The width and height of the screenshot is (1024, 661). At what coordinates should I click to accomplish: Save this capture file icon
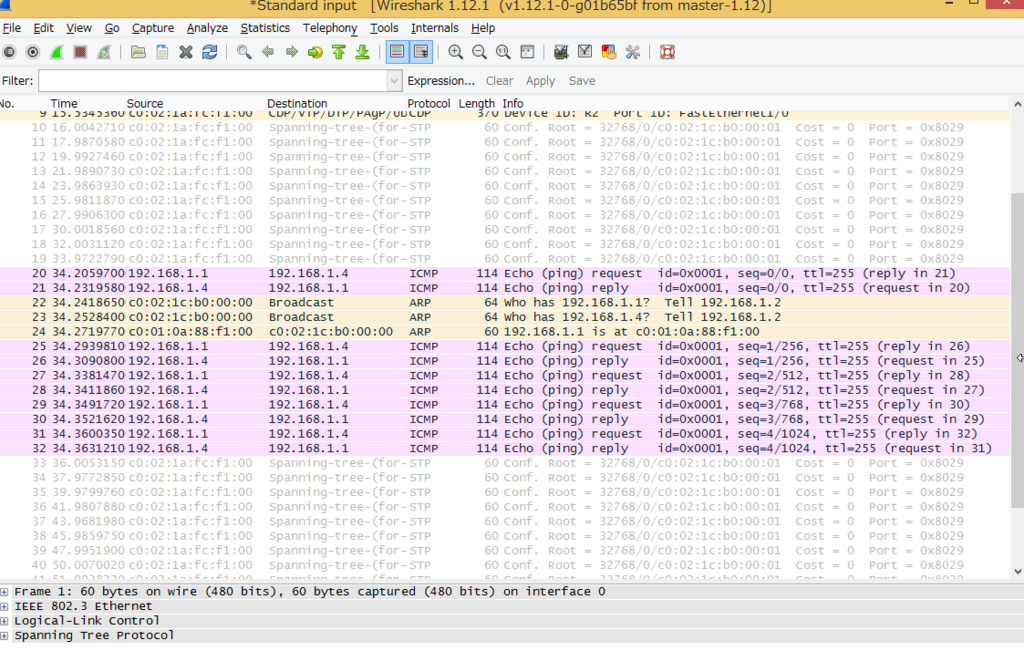pyautogui.click(x=162, y=52)
